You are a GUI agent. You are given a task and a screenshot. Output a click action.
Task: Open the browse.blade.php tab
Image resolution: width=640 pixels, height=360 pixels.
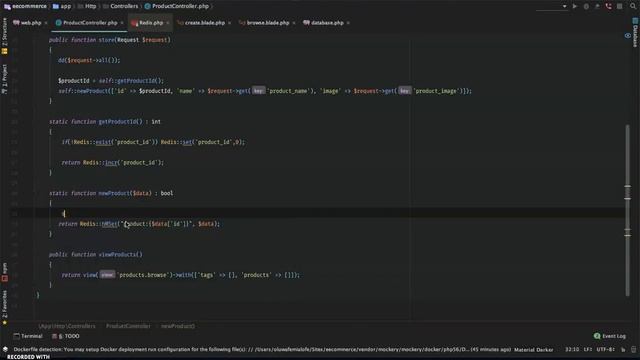point(268,23)
